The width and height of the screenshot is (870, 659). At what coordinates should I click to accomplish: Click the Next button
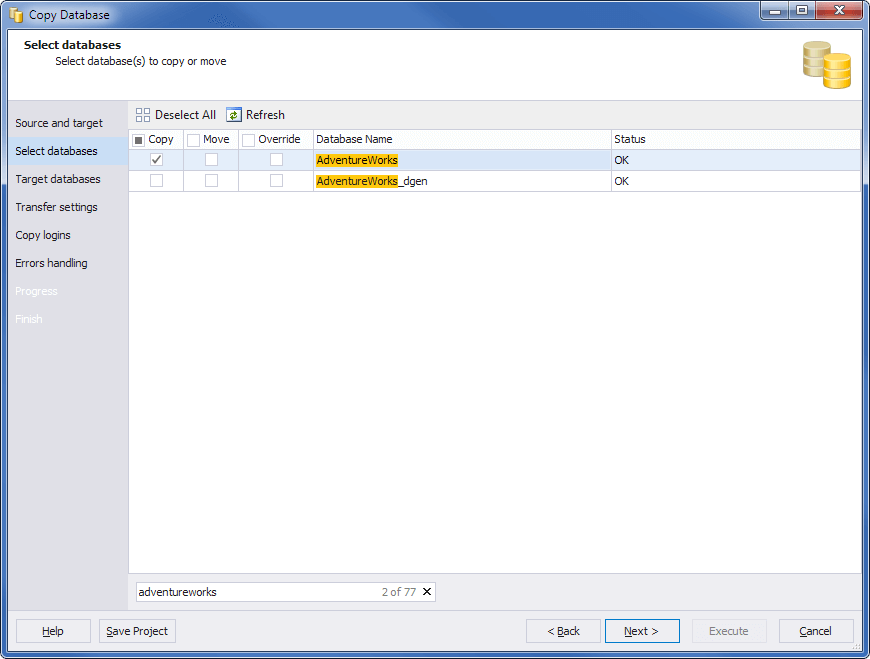click(642, 631)
